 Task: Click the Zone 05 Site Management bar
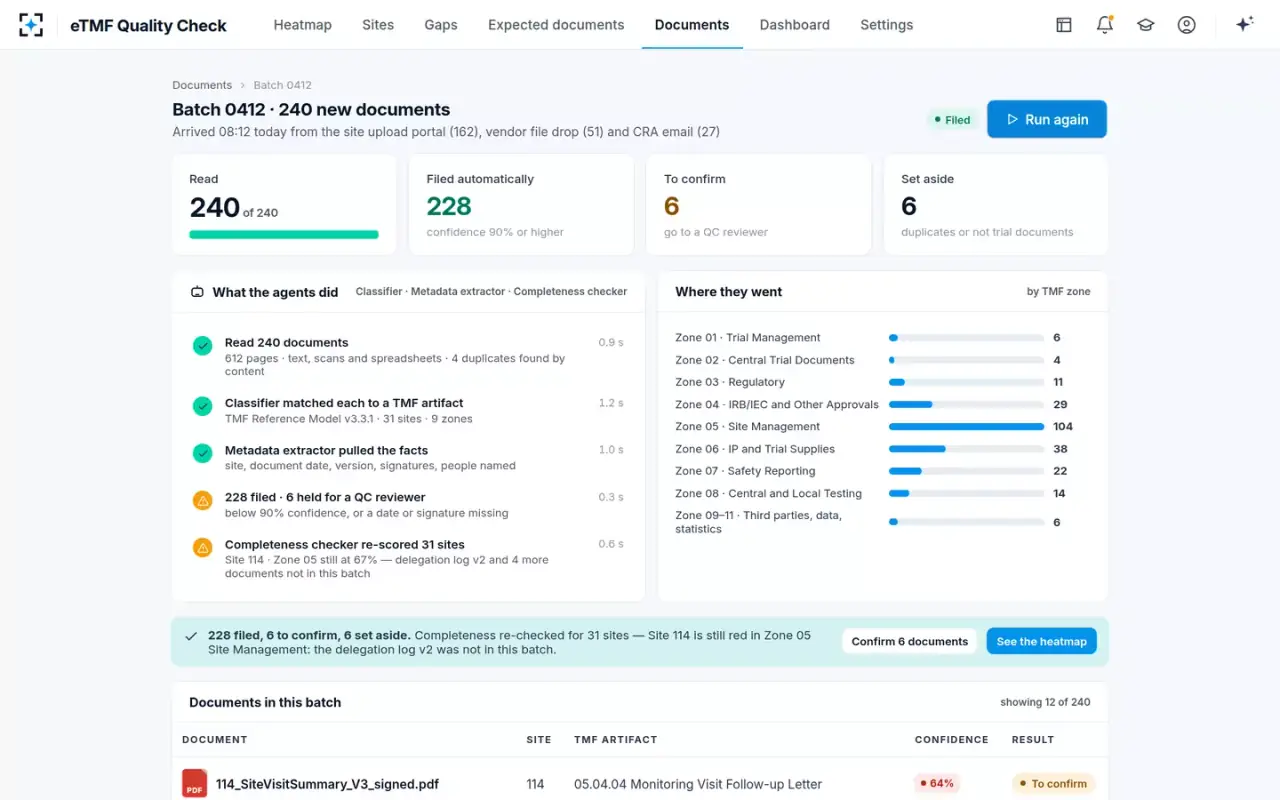966,427
